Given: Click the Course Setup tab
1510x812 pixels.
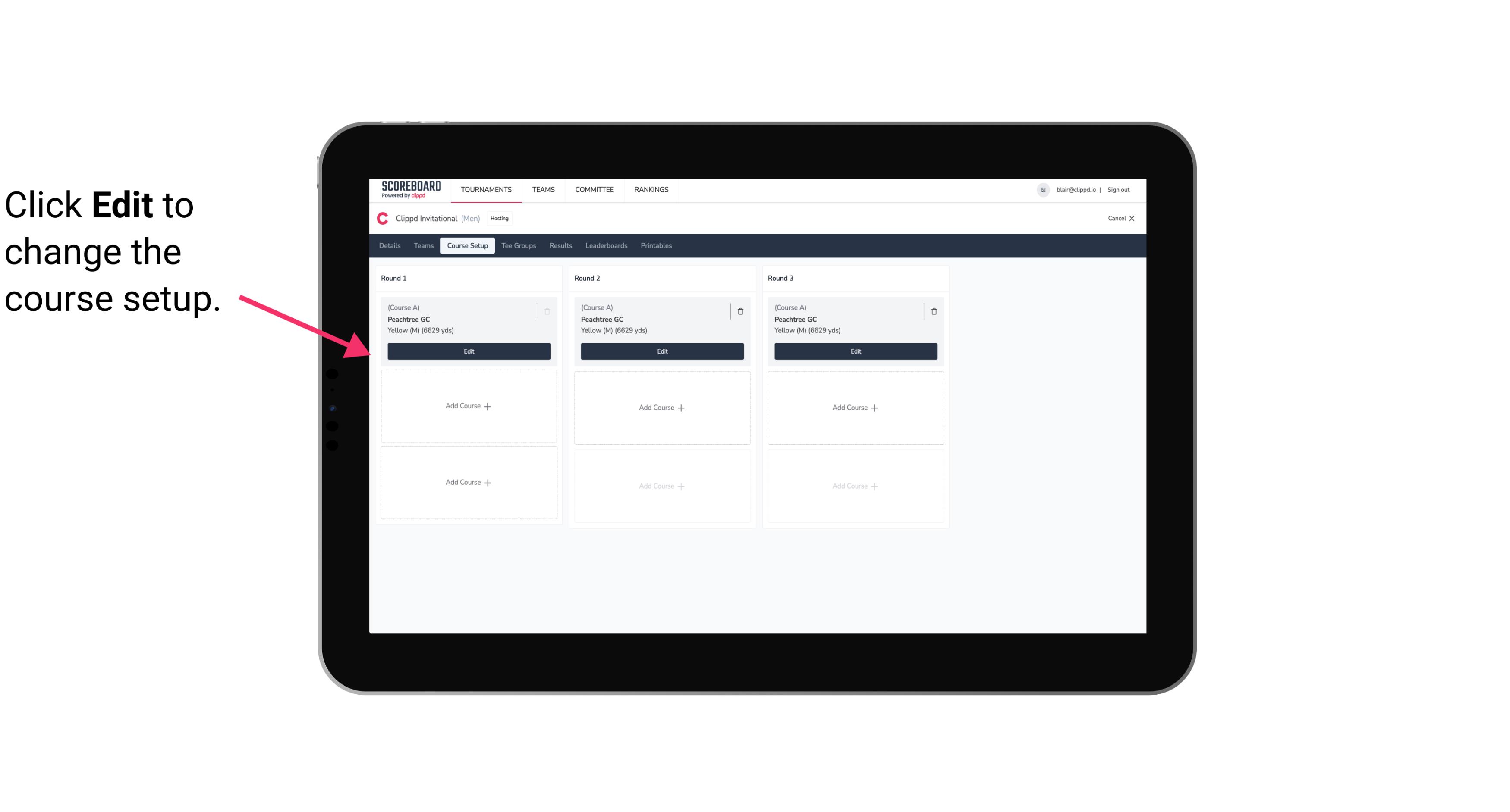Looking at the screenshot, I should click(467, 245).
